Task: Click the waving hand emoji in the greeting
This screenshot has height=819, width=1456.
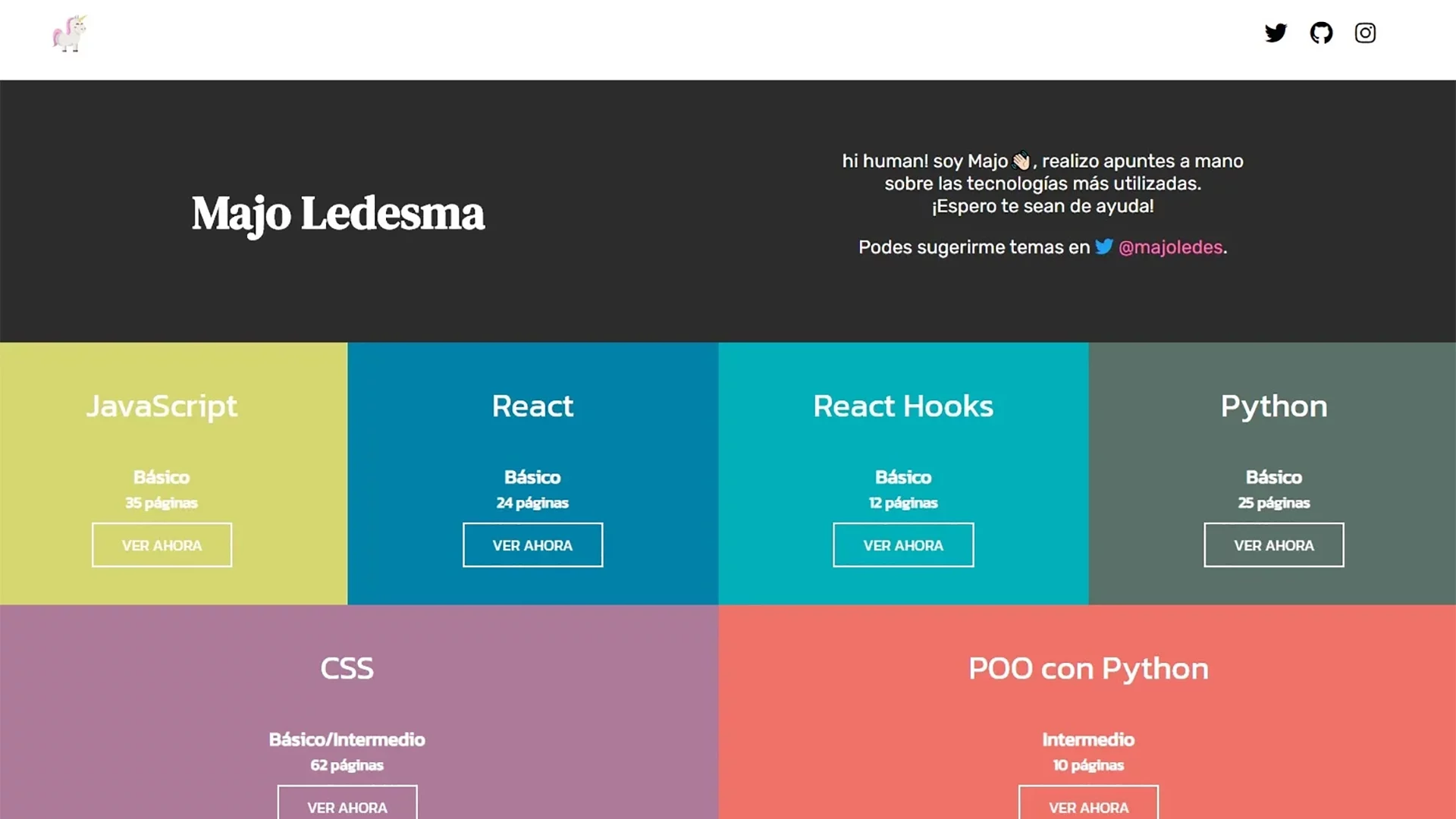Action: (x=1021, y=160)
